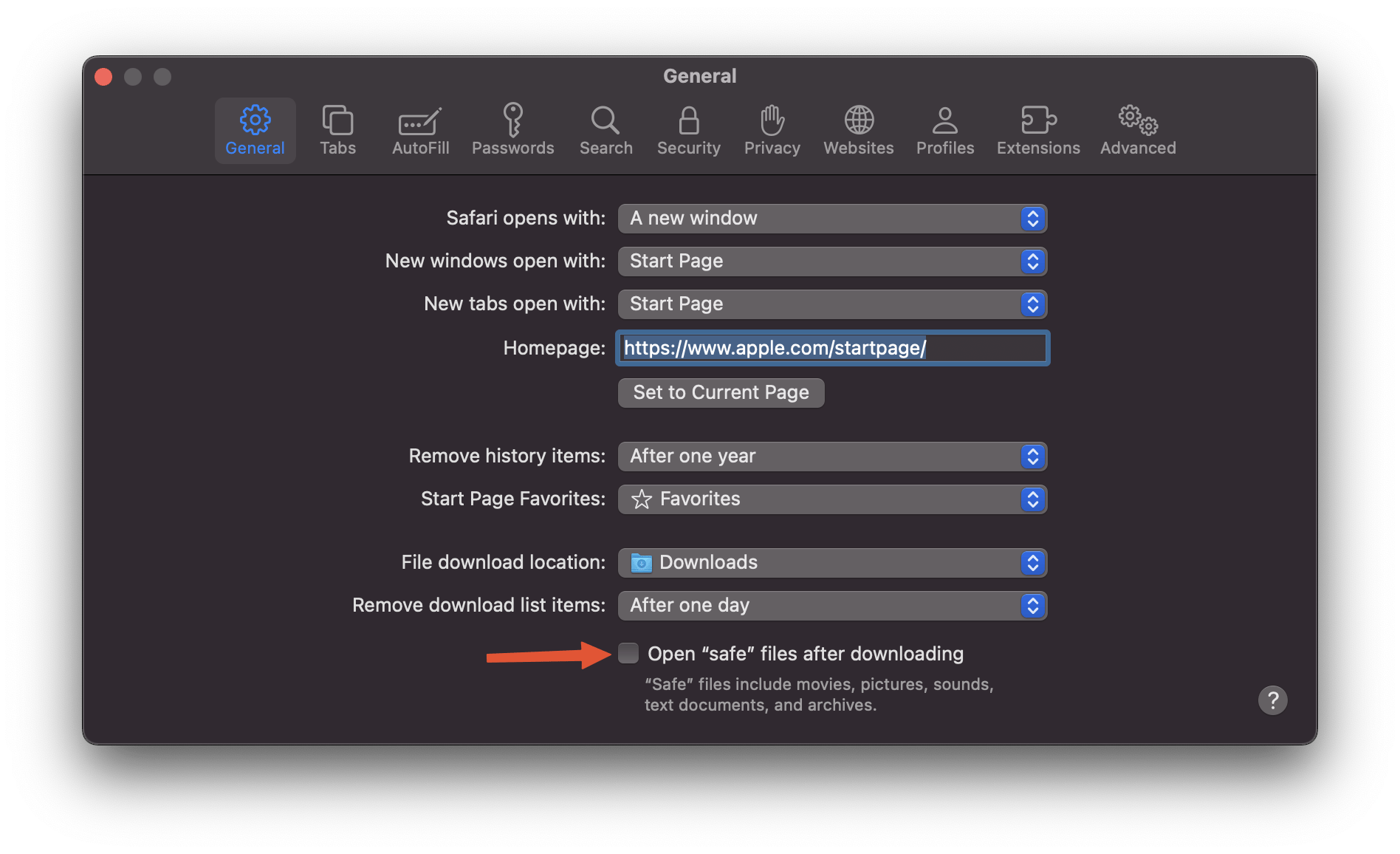Open the Websites globe pane
The image size is (1400, 854).
[x=858, y=130]
